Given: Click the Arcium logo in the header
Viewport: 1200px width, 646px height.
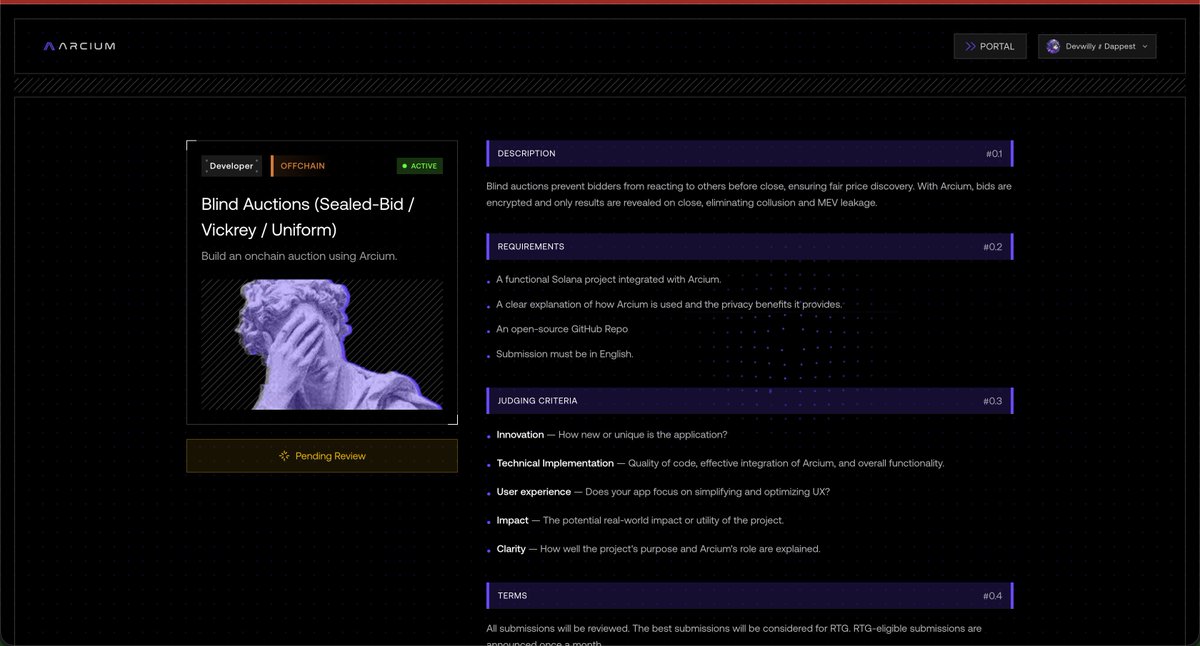Looking at the screenshot, I should click(x=79, y=46).
